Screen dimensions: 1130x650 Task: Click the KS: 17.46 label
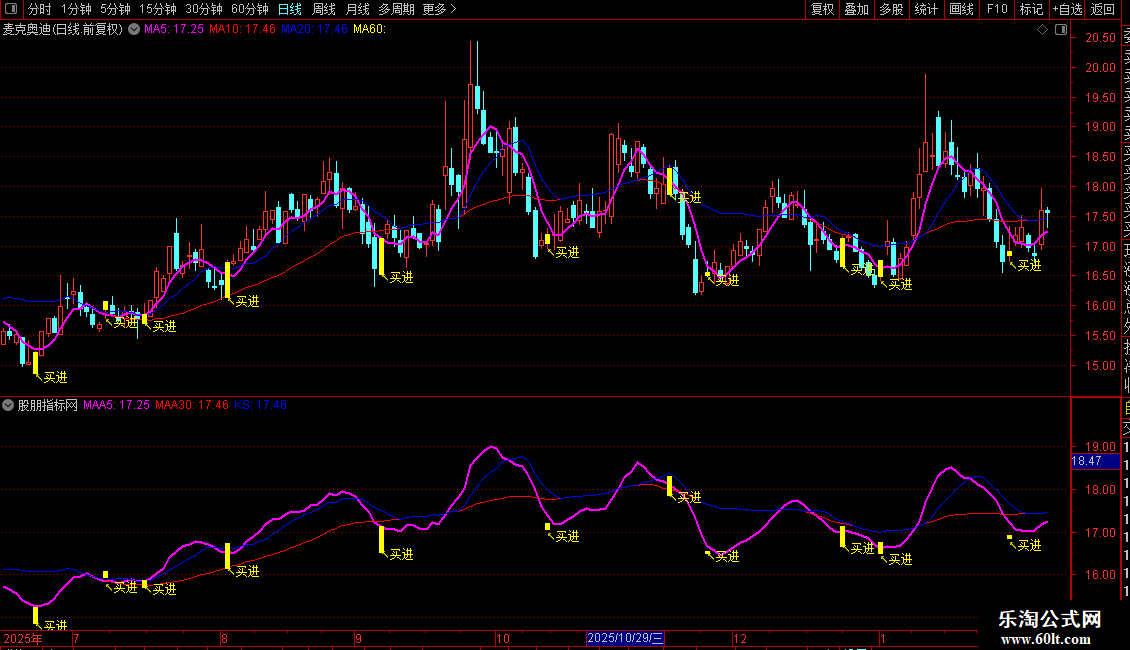pos(260,405)
